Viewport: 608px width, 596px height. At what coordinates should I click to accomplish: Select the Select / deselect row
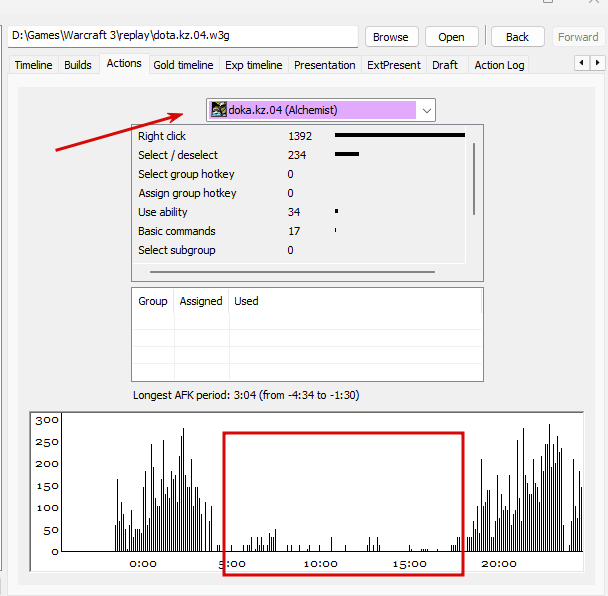(x=299, y=155)
